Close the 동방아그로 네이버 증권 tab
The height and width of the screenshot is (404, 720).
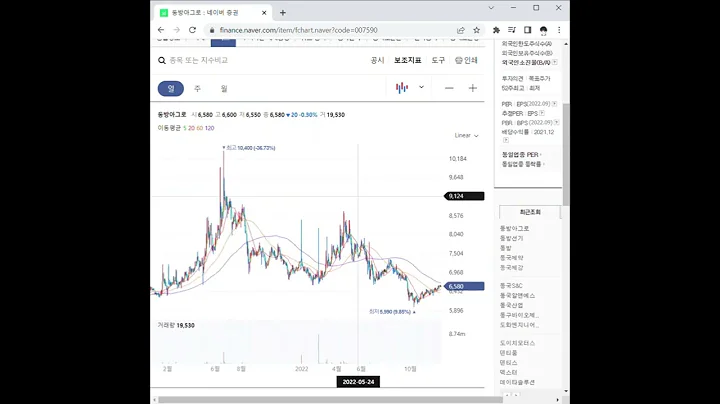[x=264, y=13]
